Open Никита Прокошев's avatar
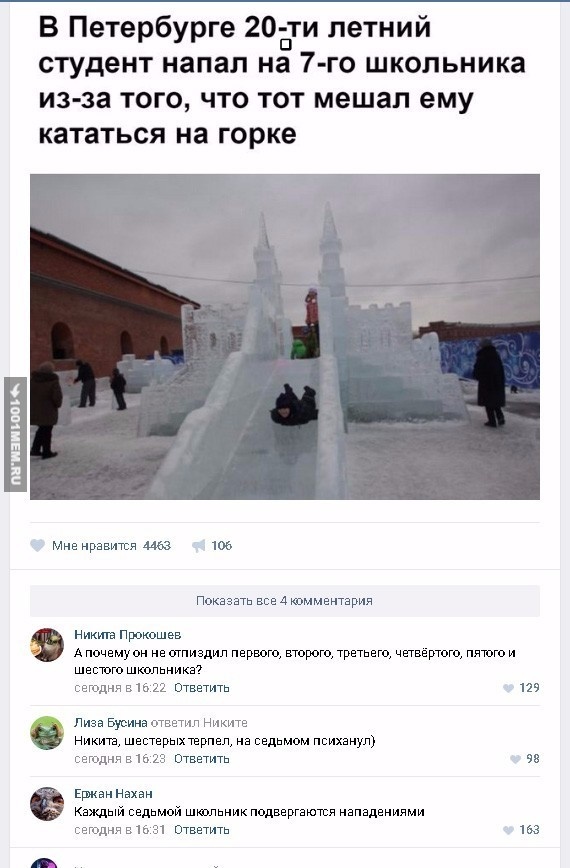The height and width of the screenshot is (868, 570). [47, 645]
